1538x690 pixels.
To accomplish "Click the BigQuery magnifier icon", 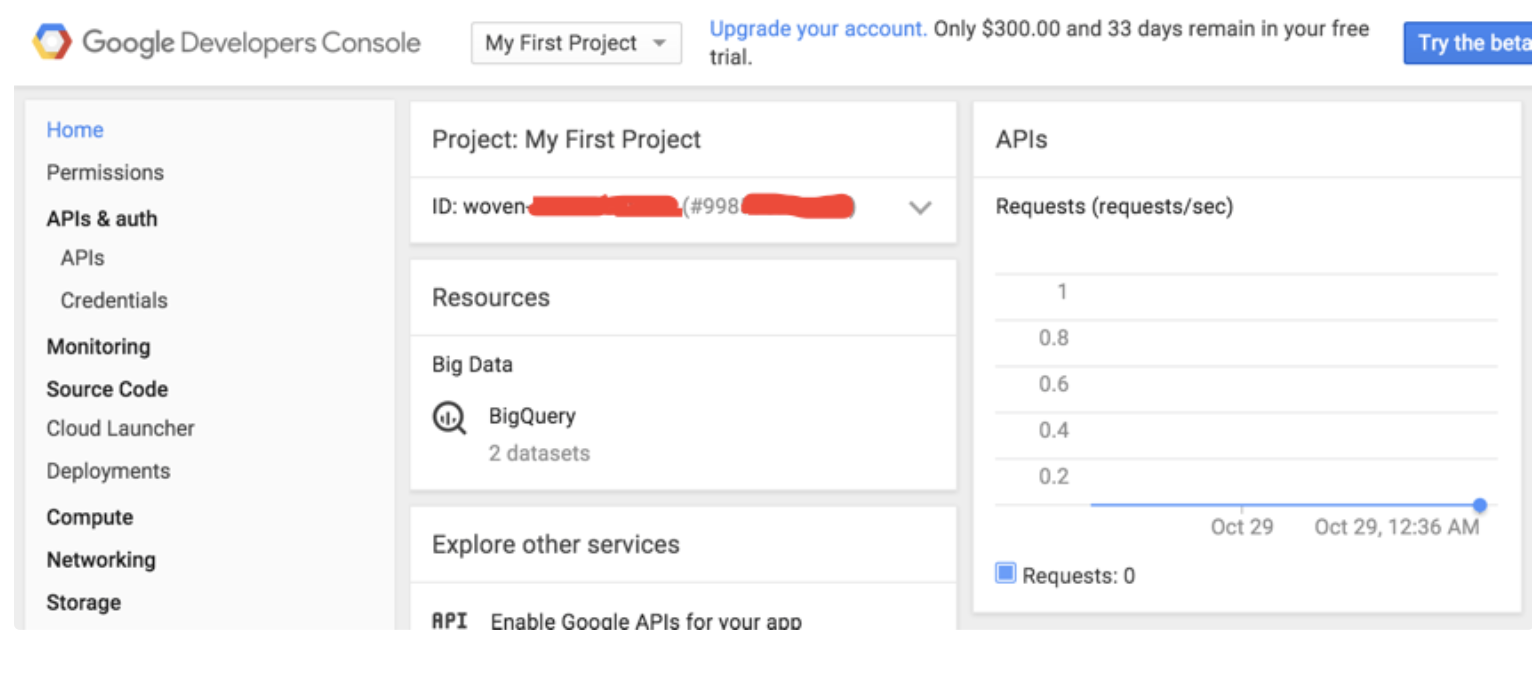I will click(x=449, y=417).
